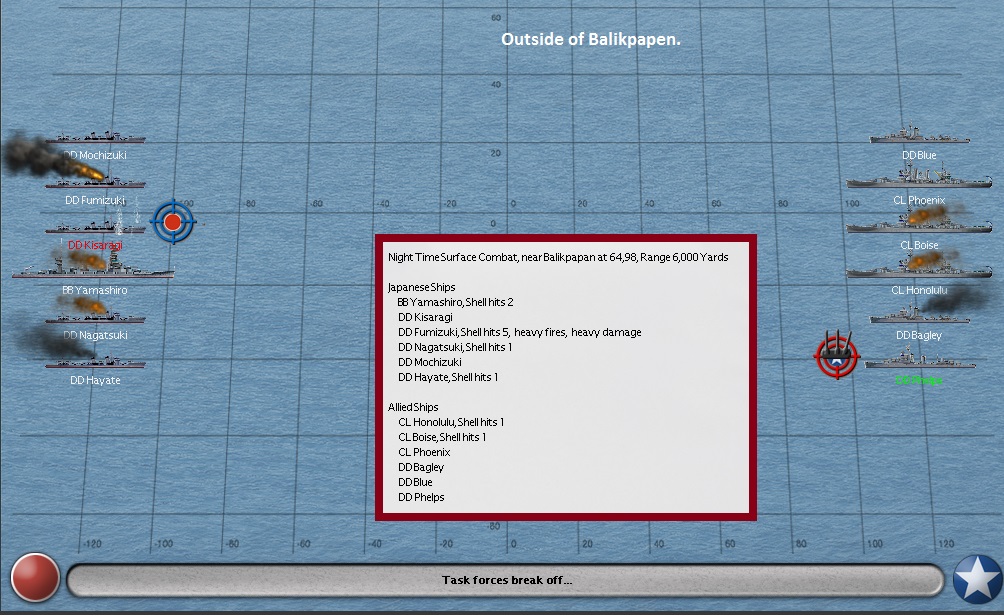
Task: Click the DD Blue ship label
Action: [x=919, y=156]
